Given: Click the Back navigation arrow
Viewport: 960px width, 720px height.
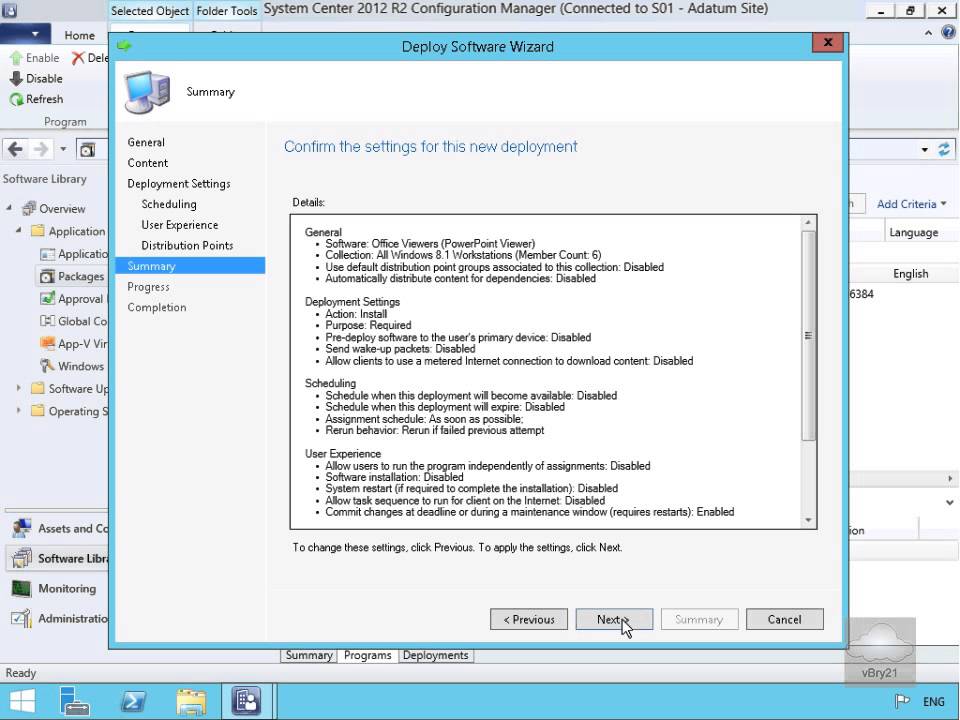Looking at the screenshot, I should click(x=16, y=149).
